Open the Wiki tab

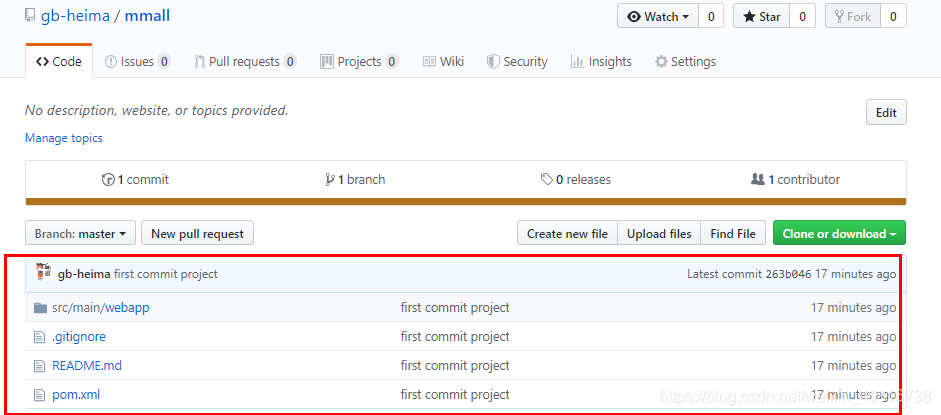[x=443, y=61]
